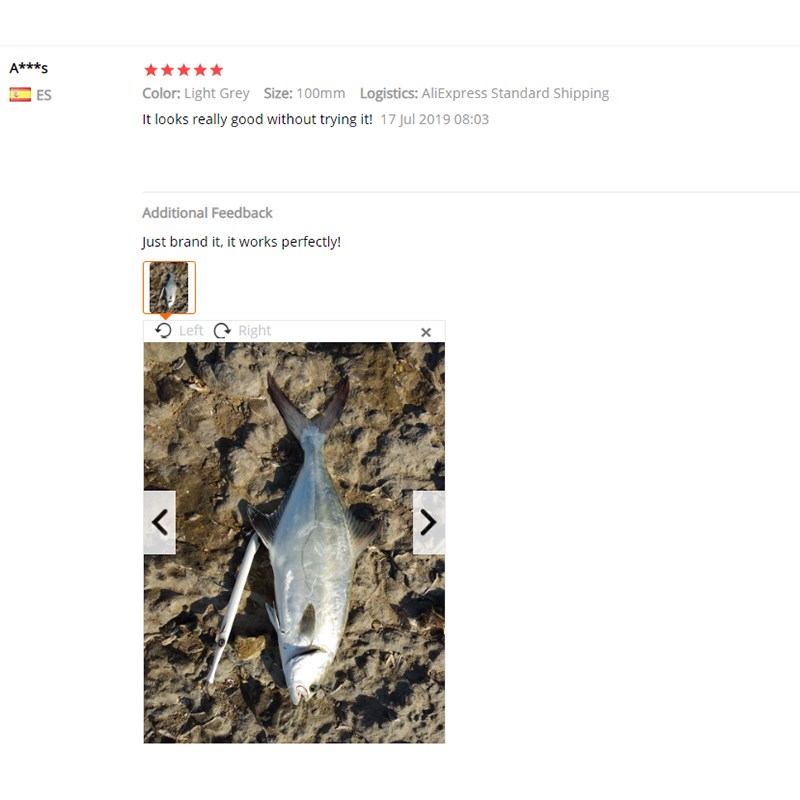Click the "Left" rotate label
Image resolution: width=800 pixels, height=800 pixels.
click(191, 331)
